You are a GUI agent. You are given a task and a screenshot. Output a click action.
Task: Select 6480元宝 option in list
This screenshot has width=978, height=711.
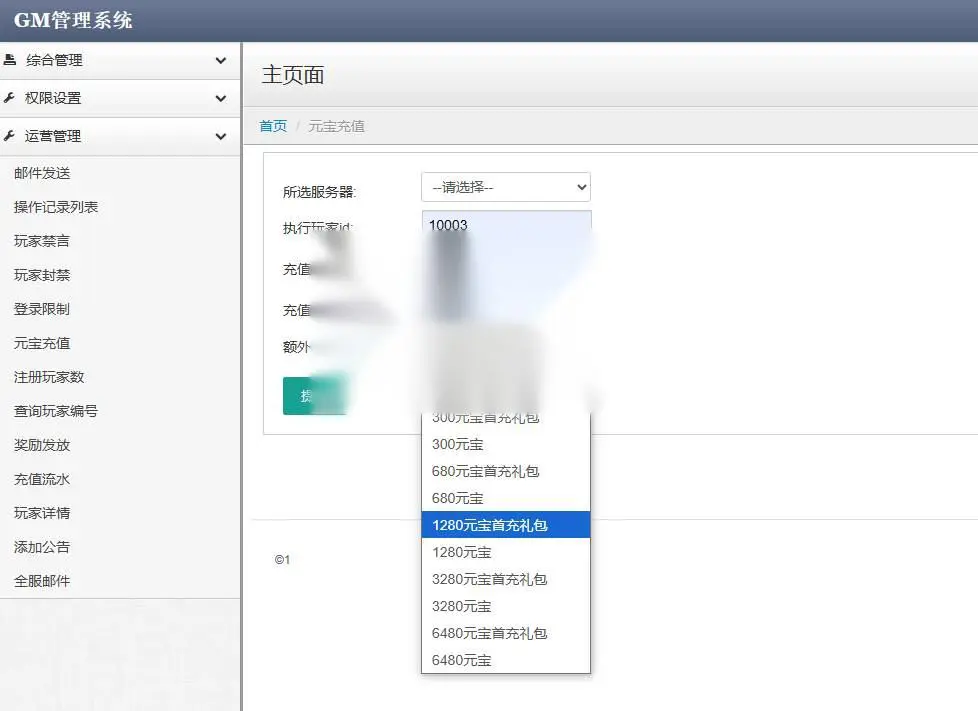(x=506, y=660)
